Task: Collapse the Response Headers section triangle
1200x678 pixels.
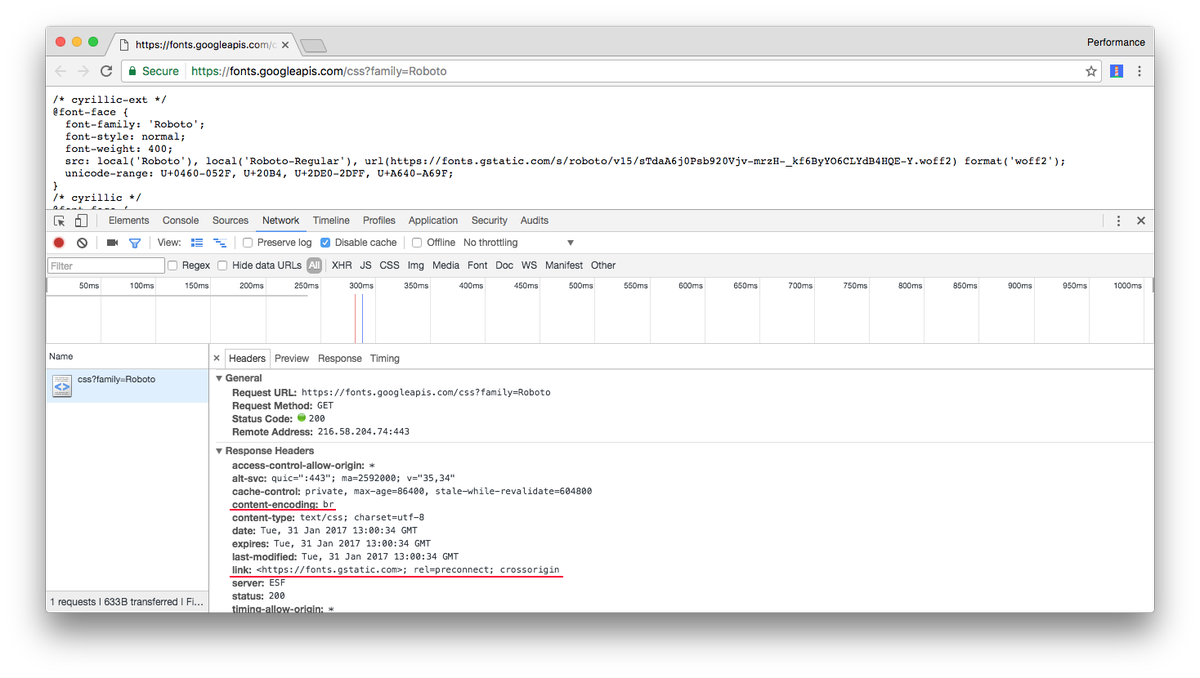Action: click(x=219, y=451)
